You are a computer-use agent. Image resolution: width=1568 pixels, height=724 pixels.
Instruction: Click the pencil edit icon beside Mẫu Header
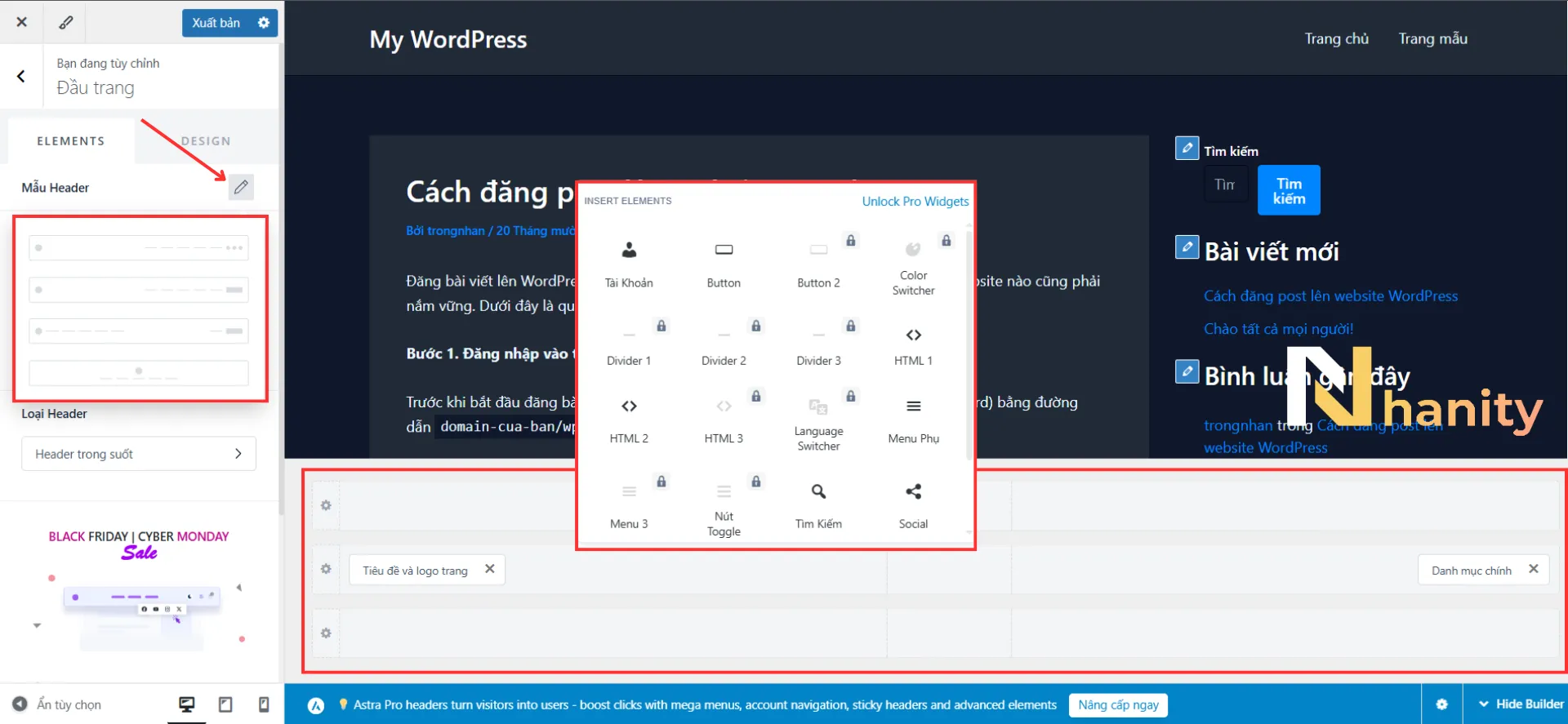[x=241, y=187]
